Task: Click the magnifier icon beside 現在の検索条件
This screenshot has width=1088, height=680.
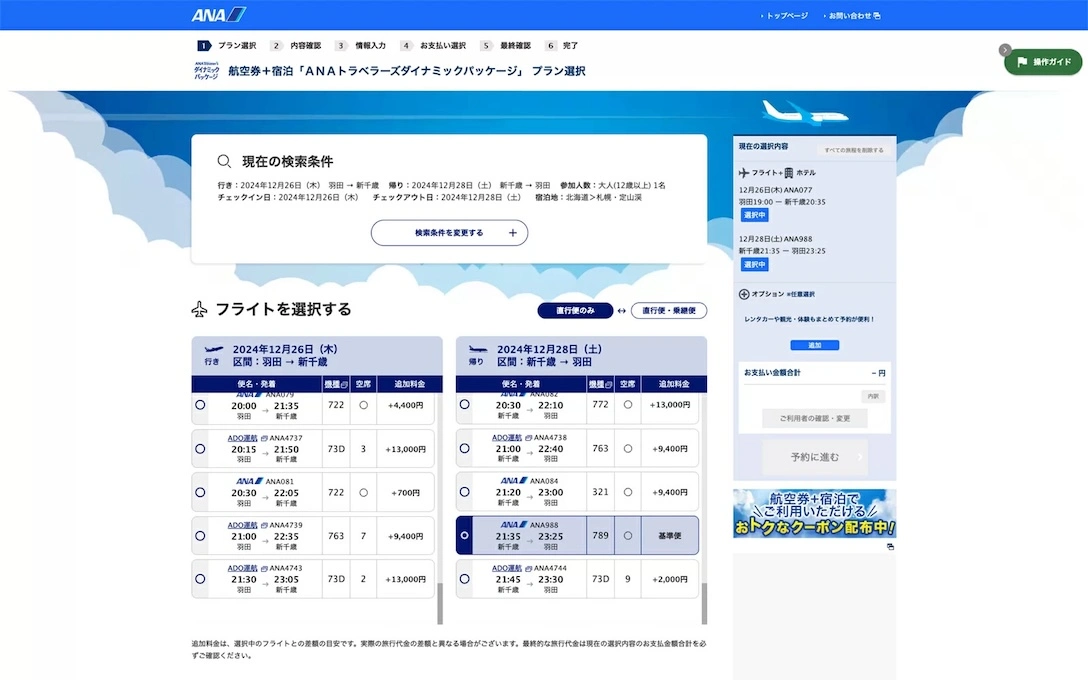Action: point(224,162)
